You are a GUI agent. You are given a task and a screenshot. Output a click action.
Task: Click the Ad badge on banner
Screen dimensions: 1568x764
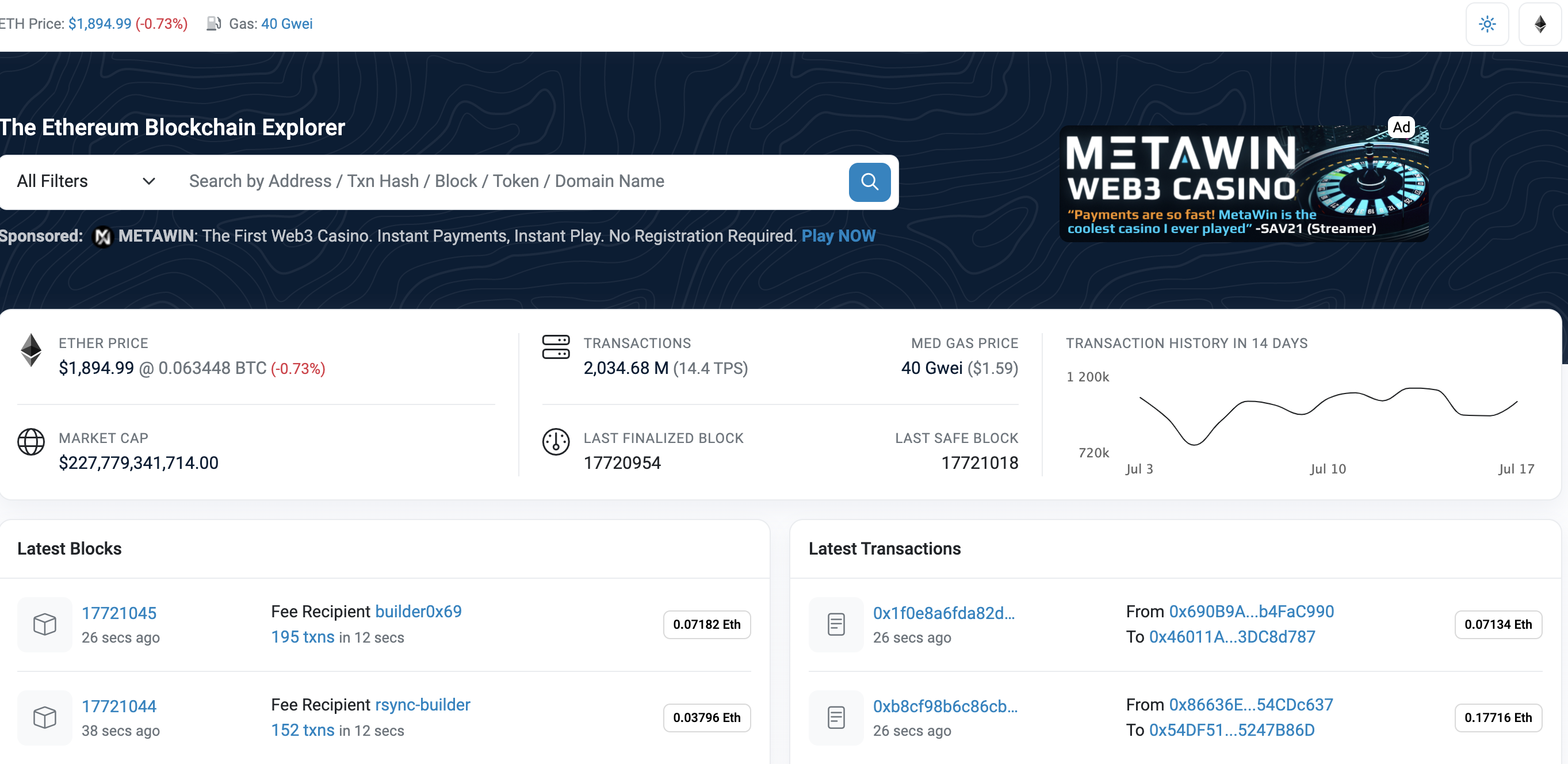1401,127
